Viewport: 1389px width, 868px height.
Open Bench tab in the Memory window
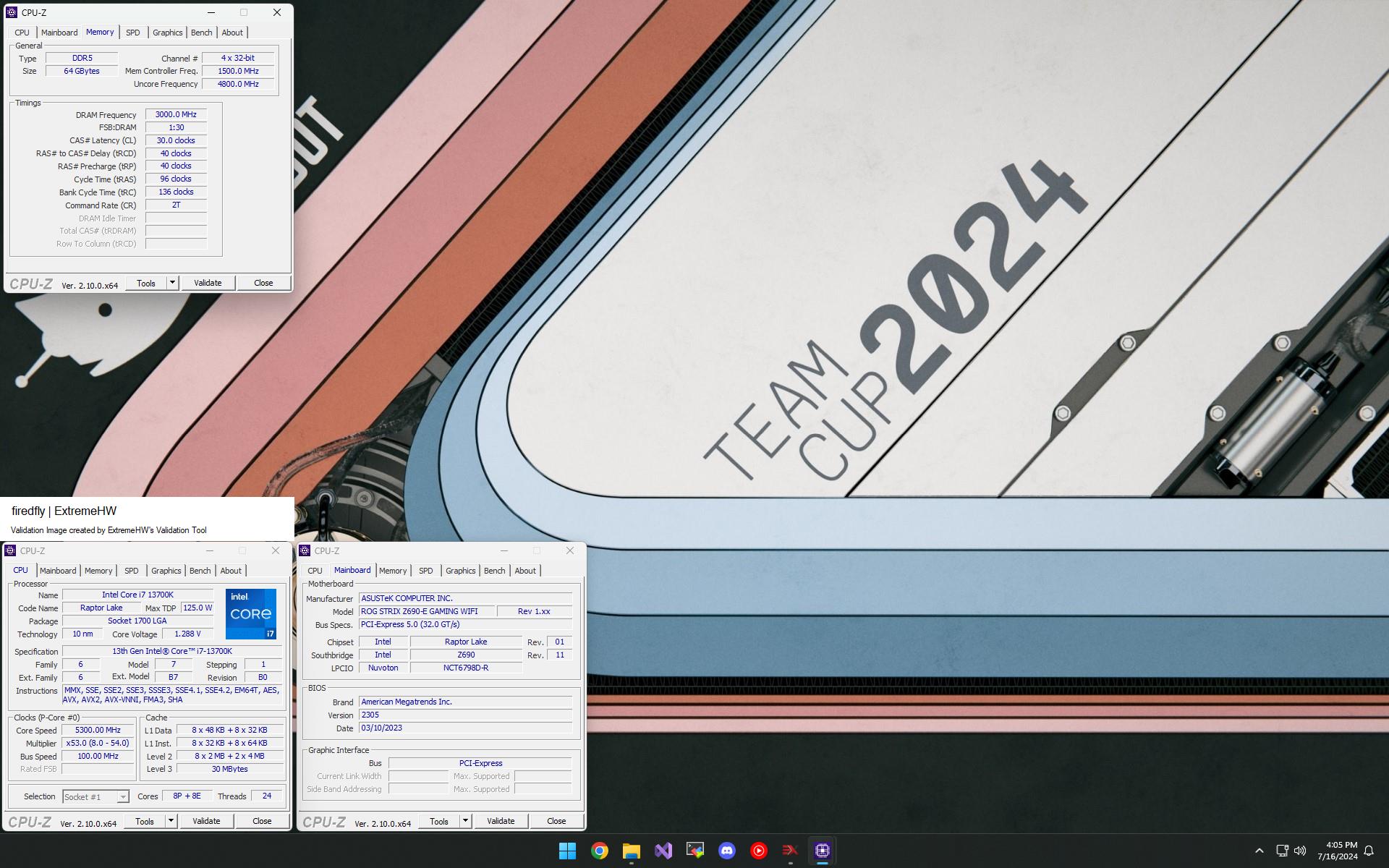coord(202,33)
